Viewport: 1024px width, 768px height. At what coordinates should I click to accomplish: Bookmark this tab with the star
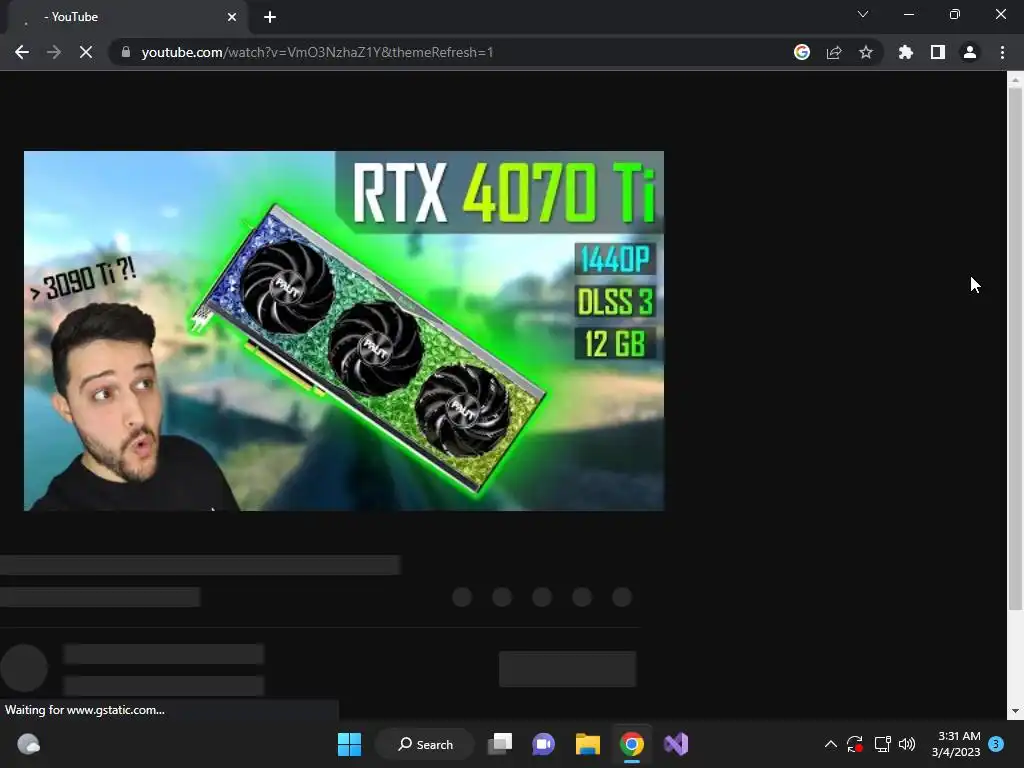[866, 52]
